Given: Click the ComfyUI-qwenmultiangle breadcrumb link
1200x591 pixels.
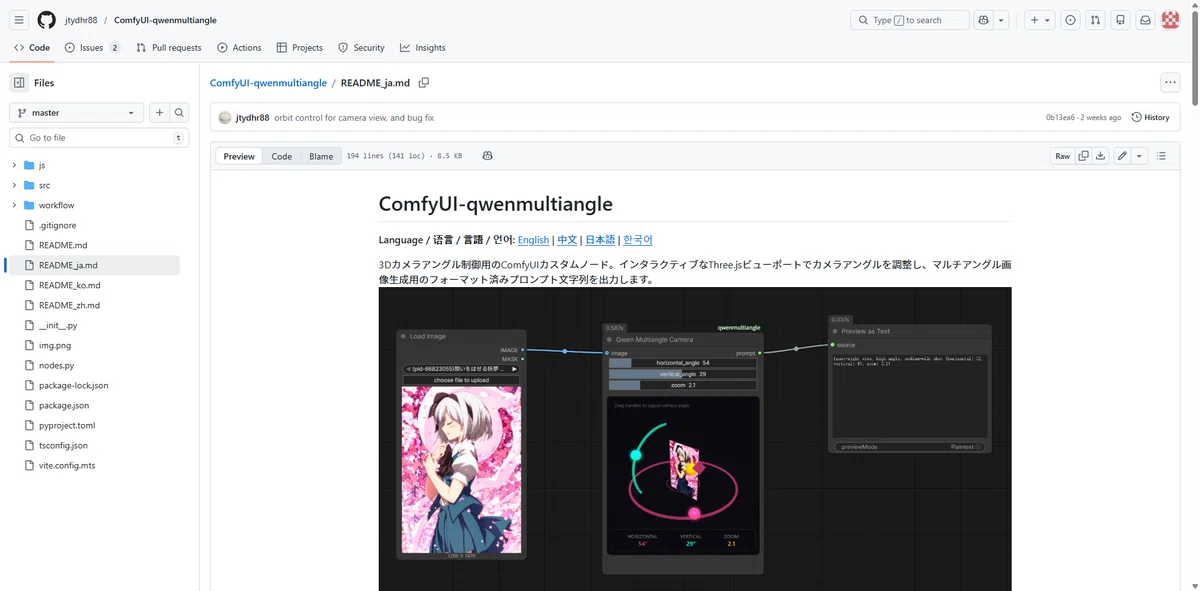Looking at the screenshot, I should pos(268,83).
